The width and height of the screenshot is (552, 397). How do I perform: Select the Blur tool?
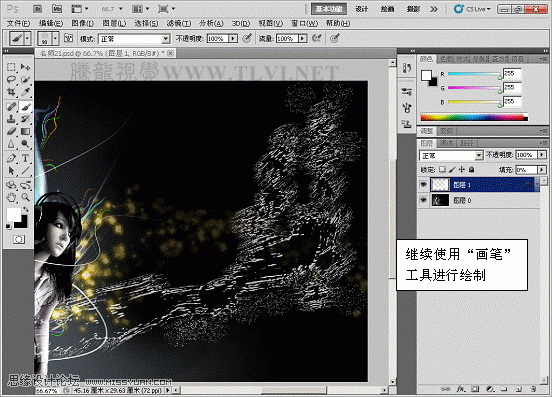point(11,144)
